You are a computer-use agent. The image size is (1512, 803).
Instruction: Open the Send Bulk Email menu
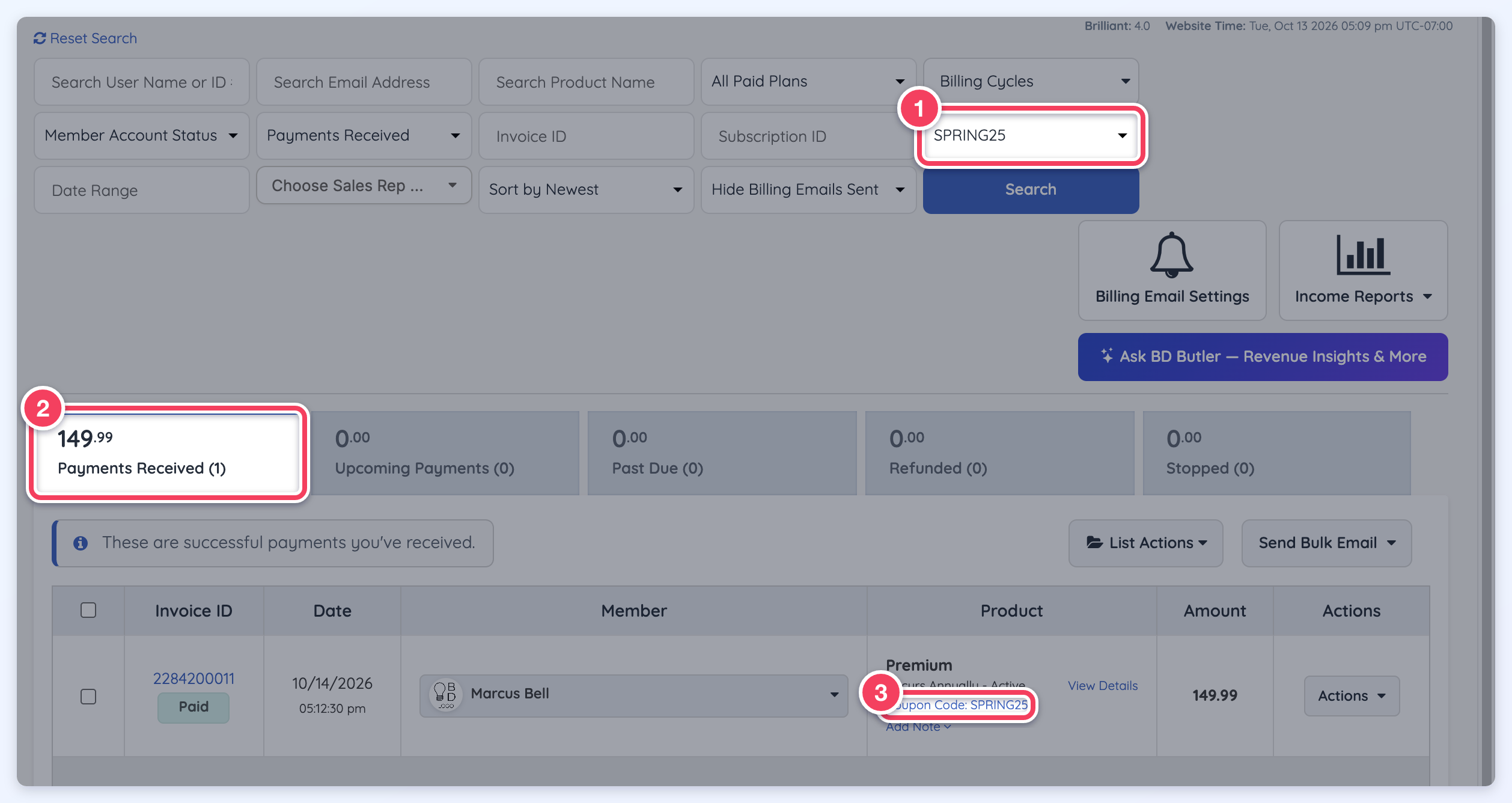[1326, 543]
